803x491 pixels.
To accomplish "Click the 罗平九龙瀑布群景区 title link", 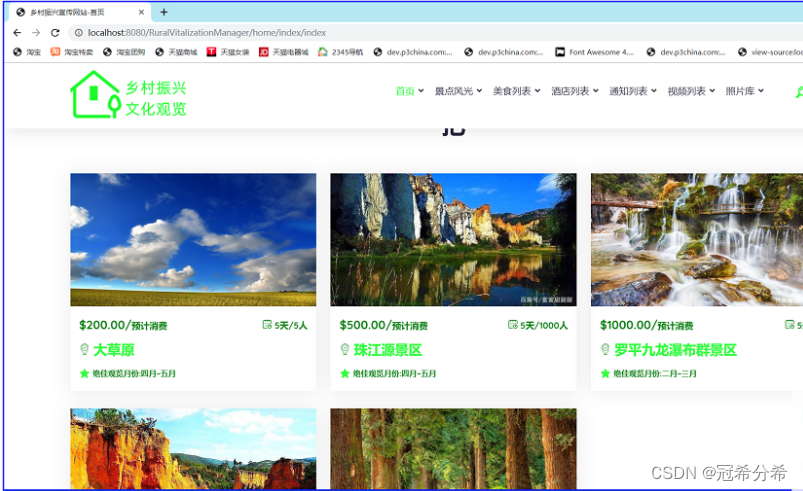I will (675, 350).
